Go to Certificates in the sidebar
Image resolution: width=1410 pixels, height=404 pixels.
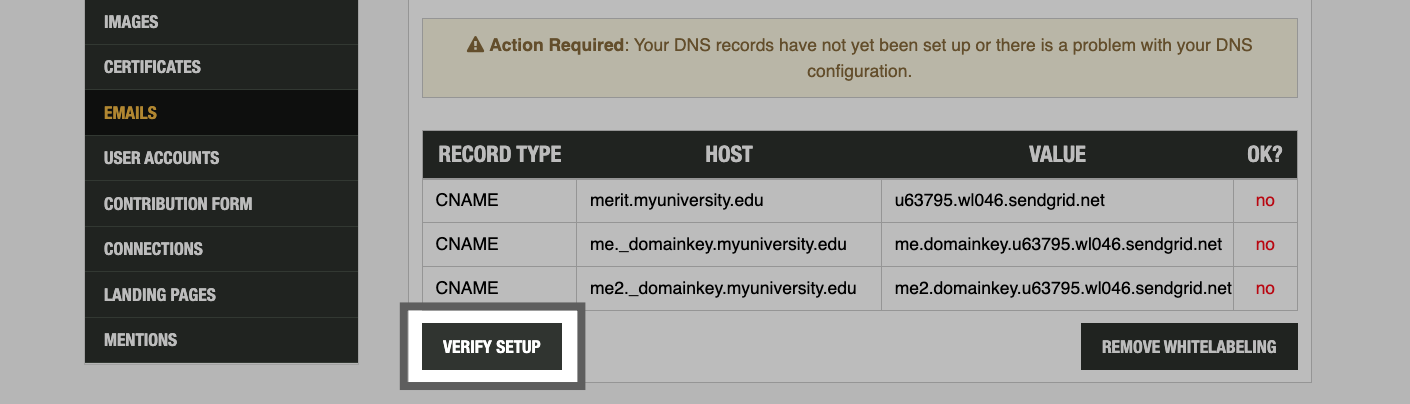(x=152, y=67)
